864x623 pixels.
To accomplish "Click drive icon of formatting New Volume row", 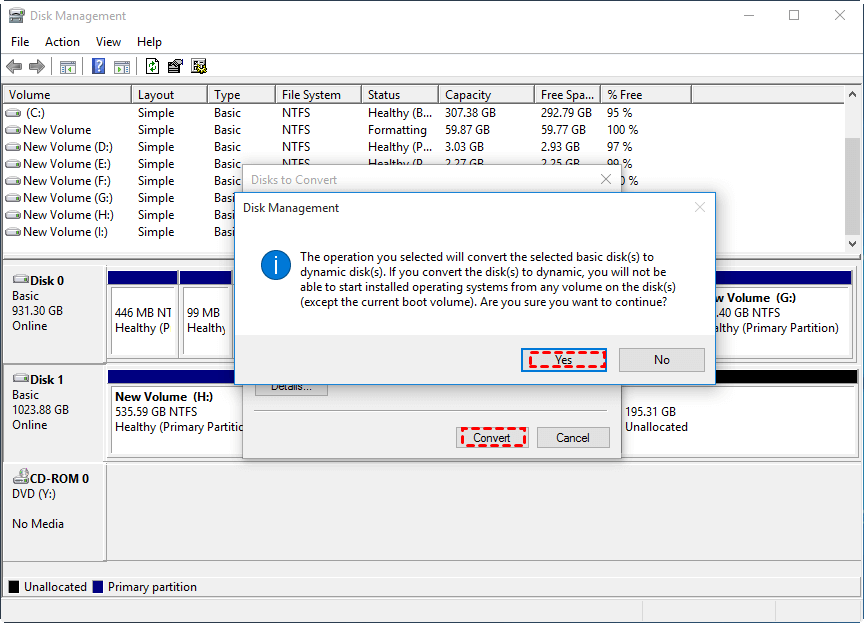I will (13, 130).
